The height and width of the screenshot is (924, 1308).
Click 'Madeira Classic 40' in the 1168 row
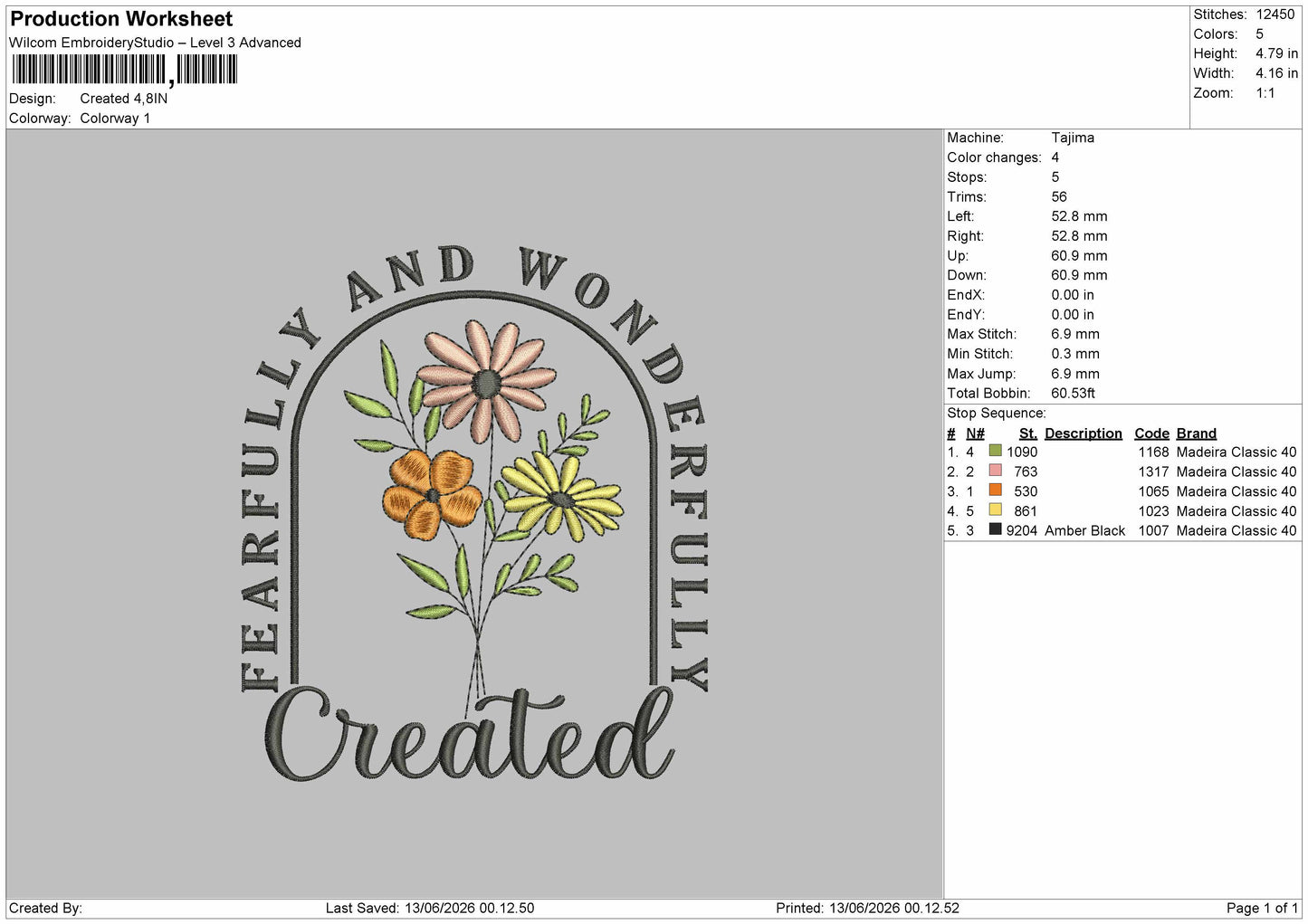click(1236, 452)
